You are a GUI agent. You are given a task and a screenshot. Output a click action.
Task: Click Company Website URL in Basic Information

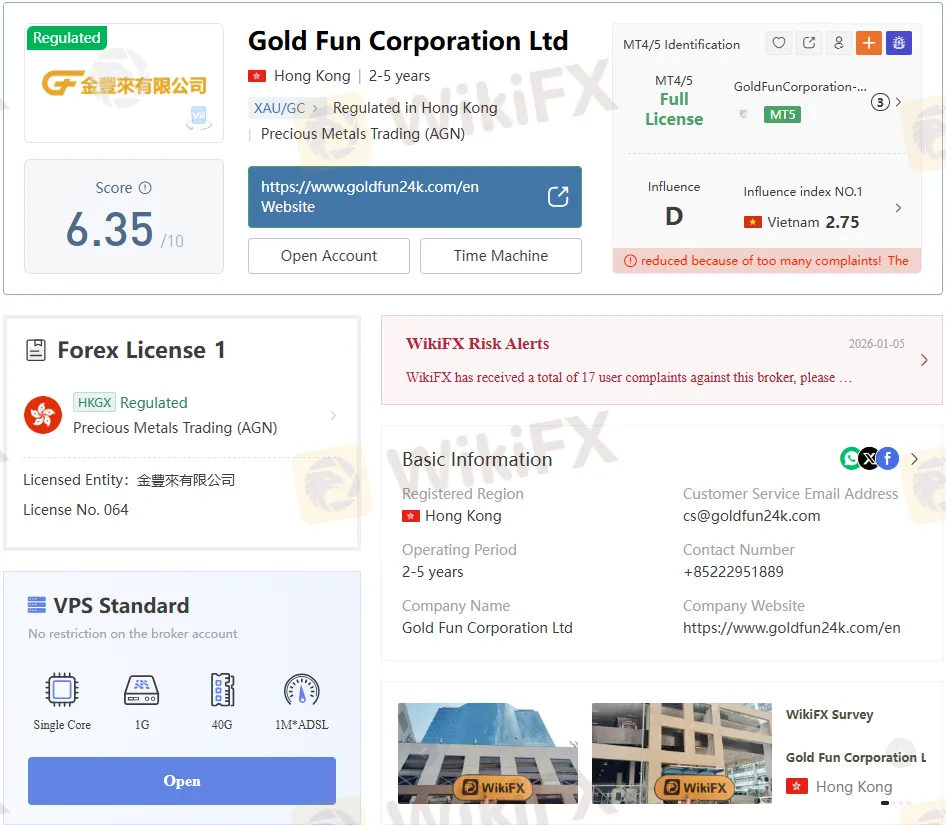791,628
